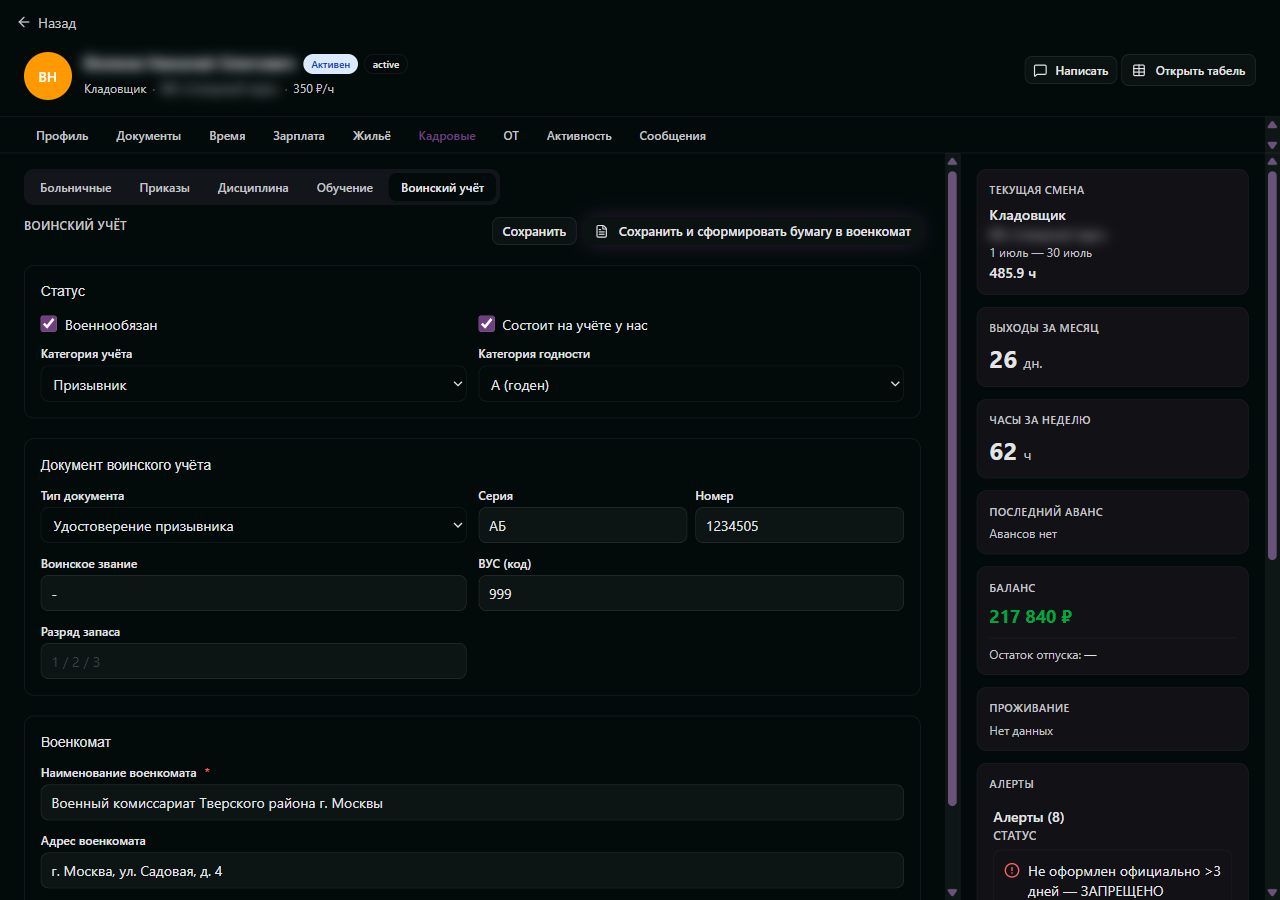The width and height of the screenshot is (1280, 900).
Task: Select the Зарплата tab
Action: 299,136
